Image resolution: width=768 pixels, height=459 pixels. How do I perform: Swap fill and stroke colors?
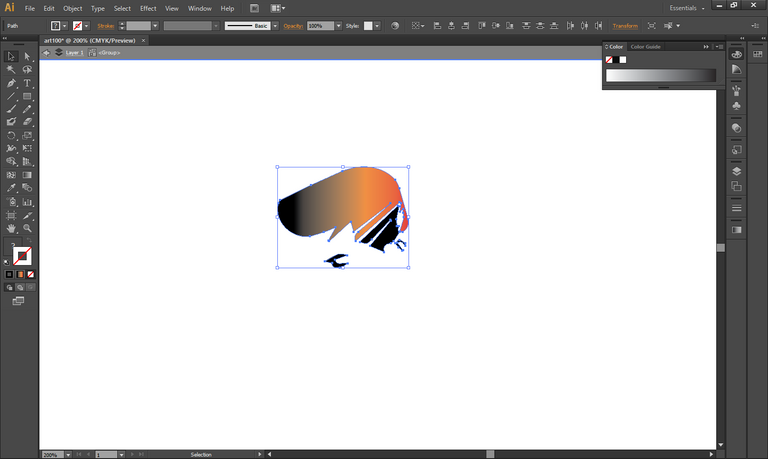[29, 241]
